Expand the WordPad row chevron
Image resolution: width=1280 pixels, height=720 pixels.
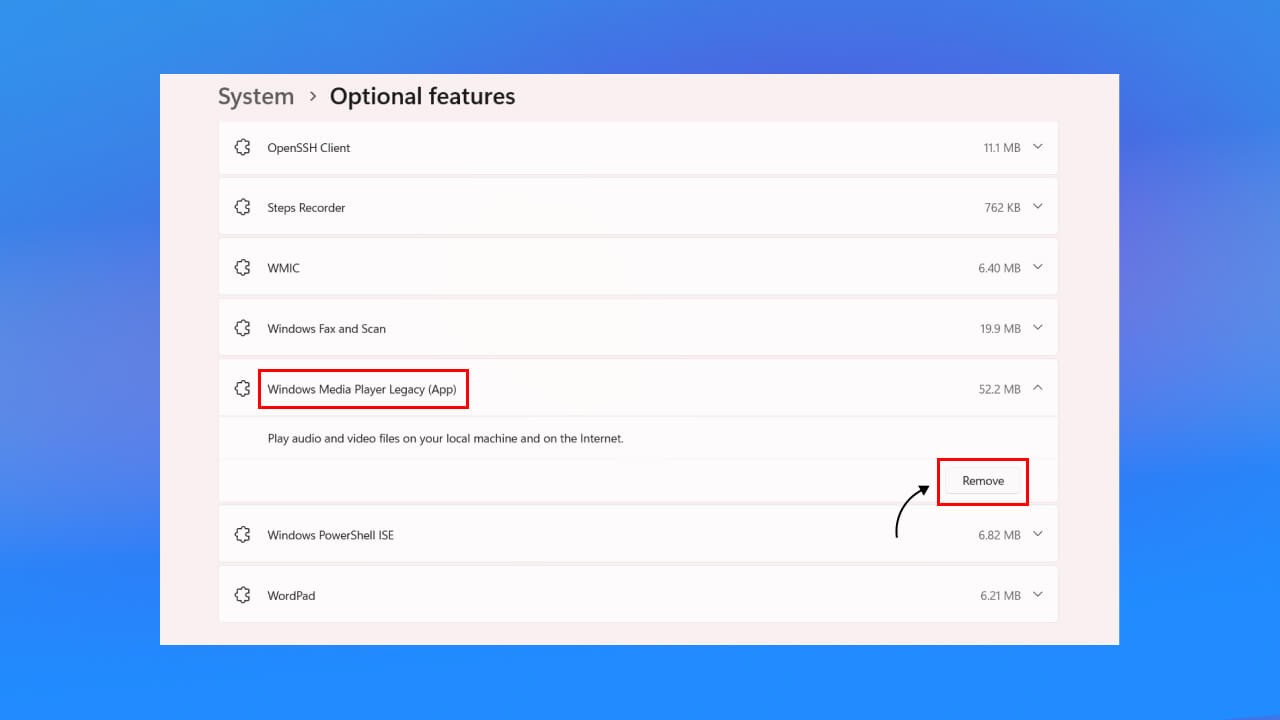1037,595
